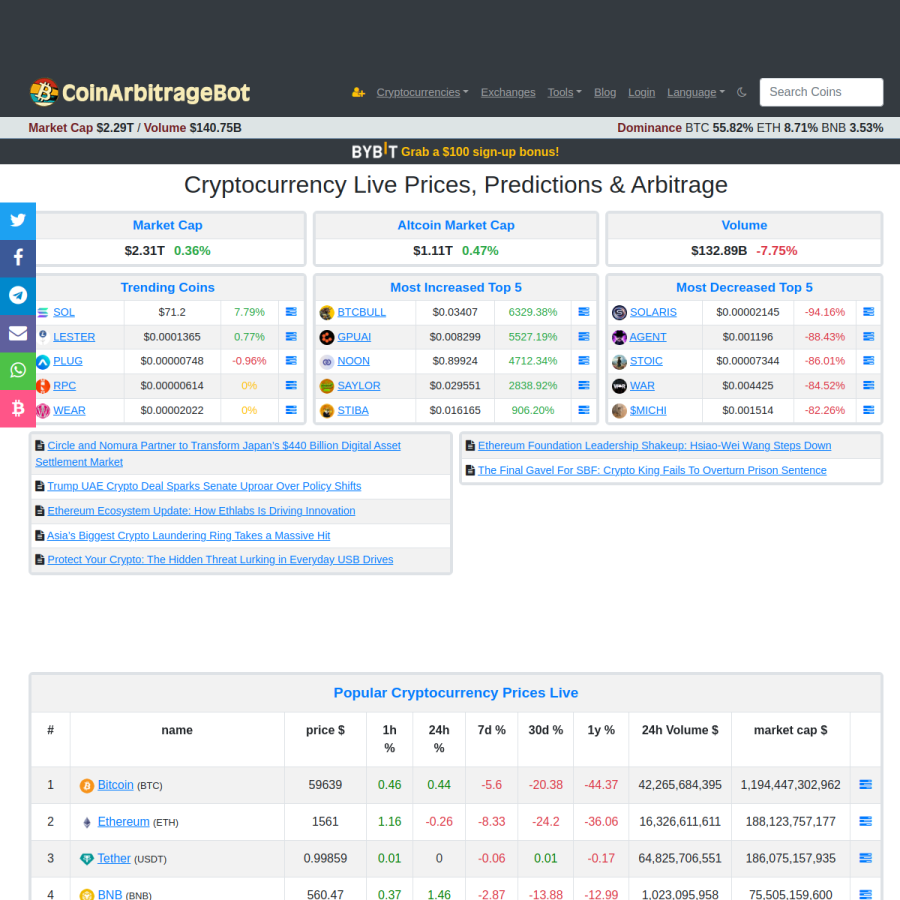Click the '7d %' column header
This screenshot has width=900, height=900.
[x=492, y=730]
